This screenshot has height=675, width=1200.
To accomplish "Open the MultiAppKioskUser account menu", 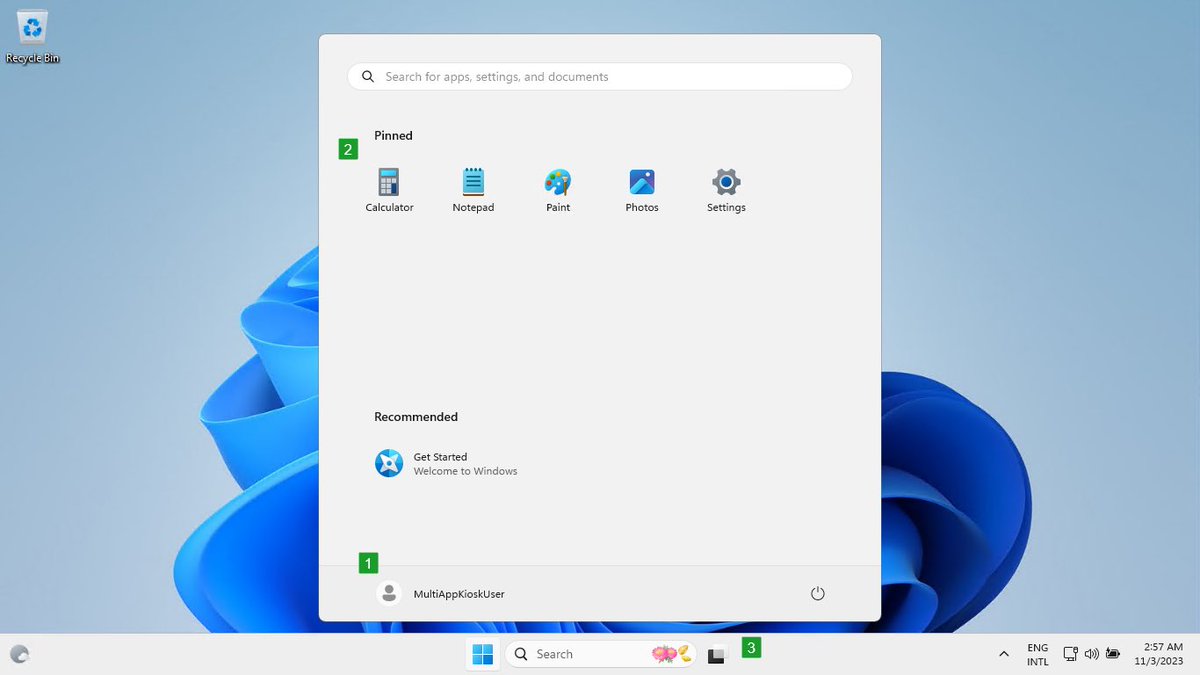I will 441,594.
